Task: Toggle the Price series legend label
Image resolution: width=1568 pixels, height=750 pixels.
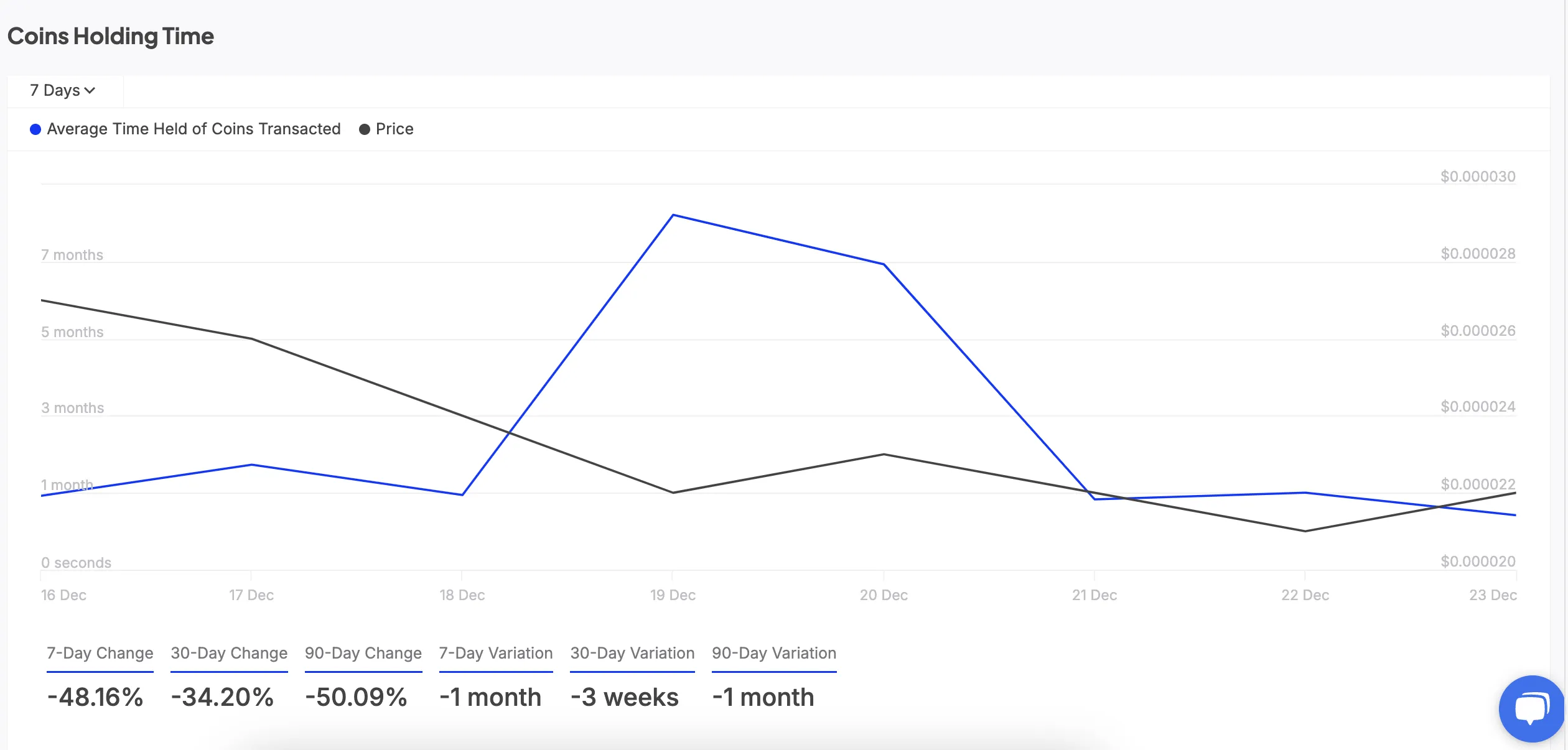Action: pyautogui.click(x=394, y=129)
